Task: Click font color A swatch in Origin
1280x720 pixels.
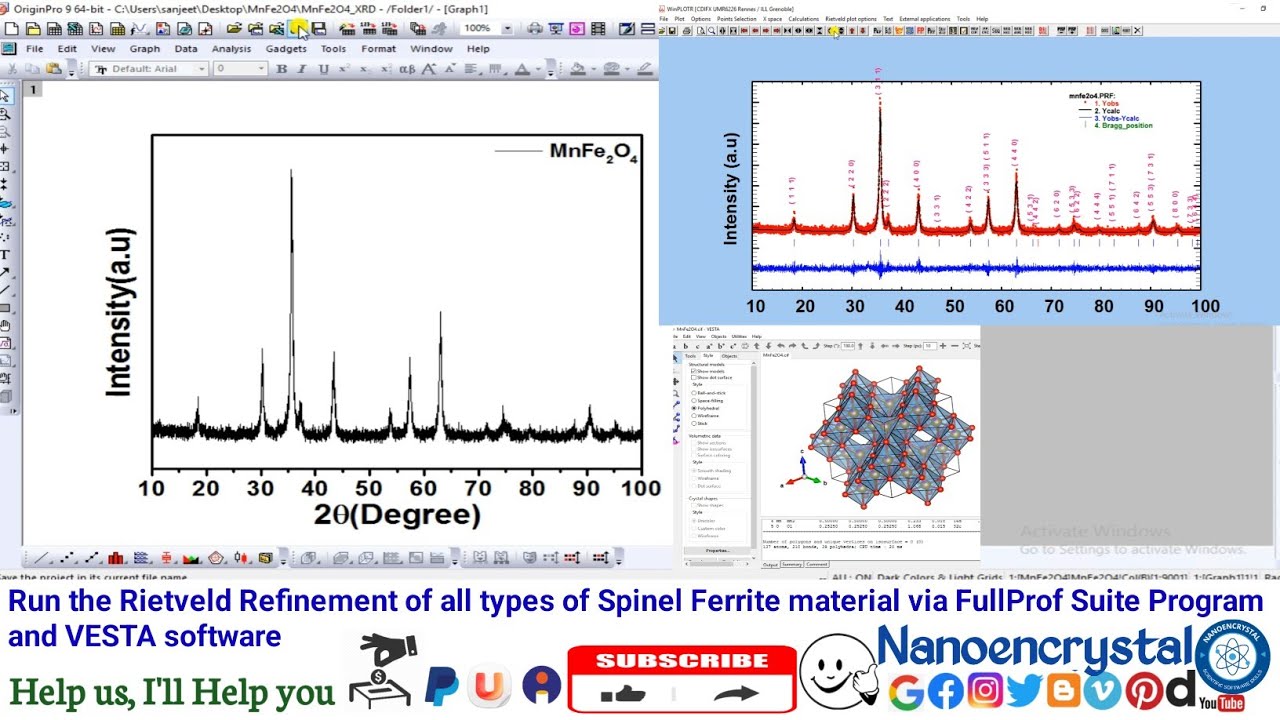Action: tap(522, 69)
